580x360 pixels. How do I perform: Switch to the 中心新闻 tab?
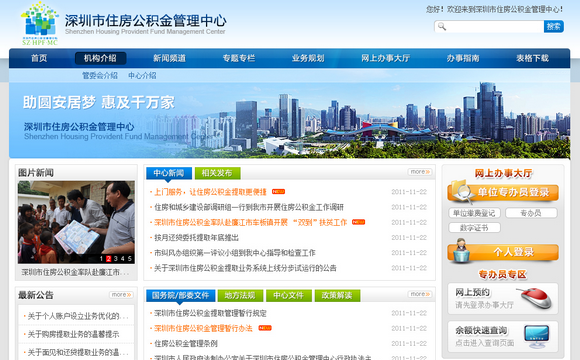point(169,173)
